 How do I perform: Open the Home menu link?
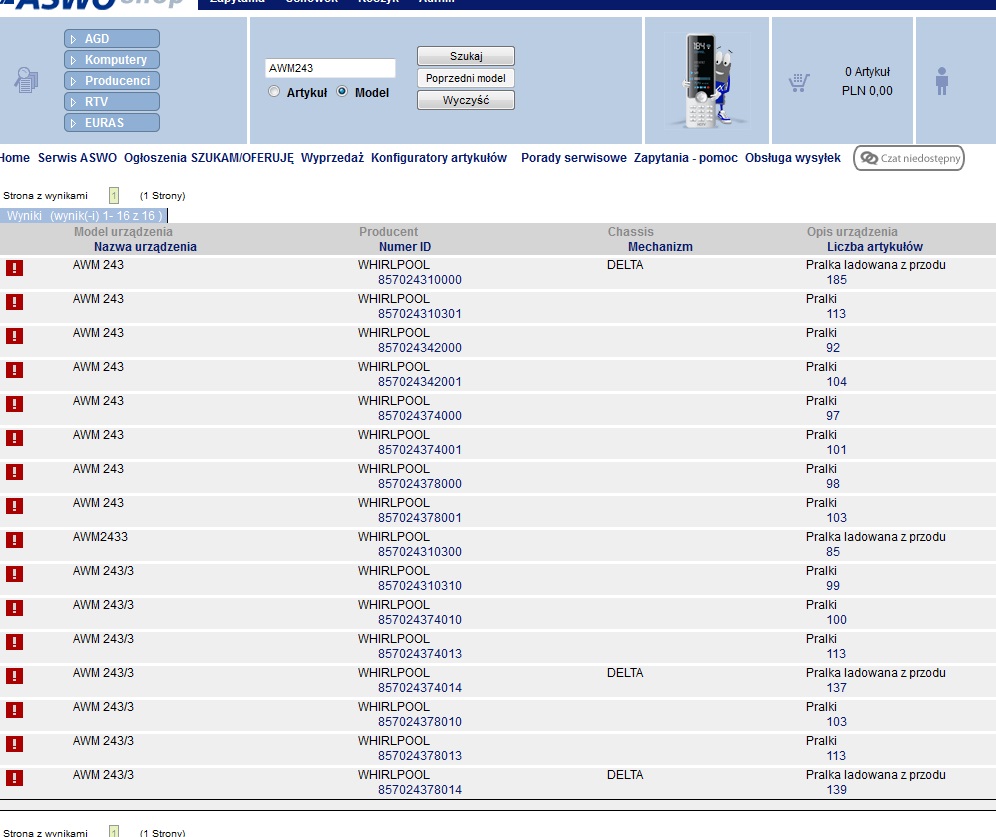coord(15,157)
